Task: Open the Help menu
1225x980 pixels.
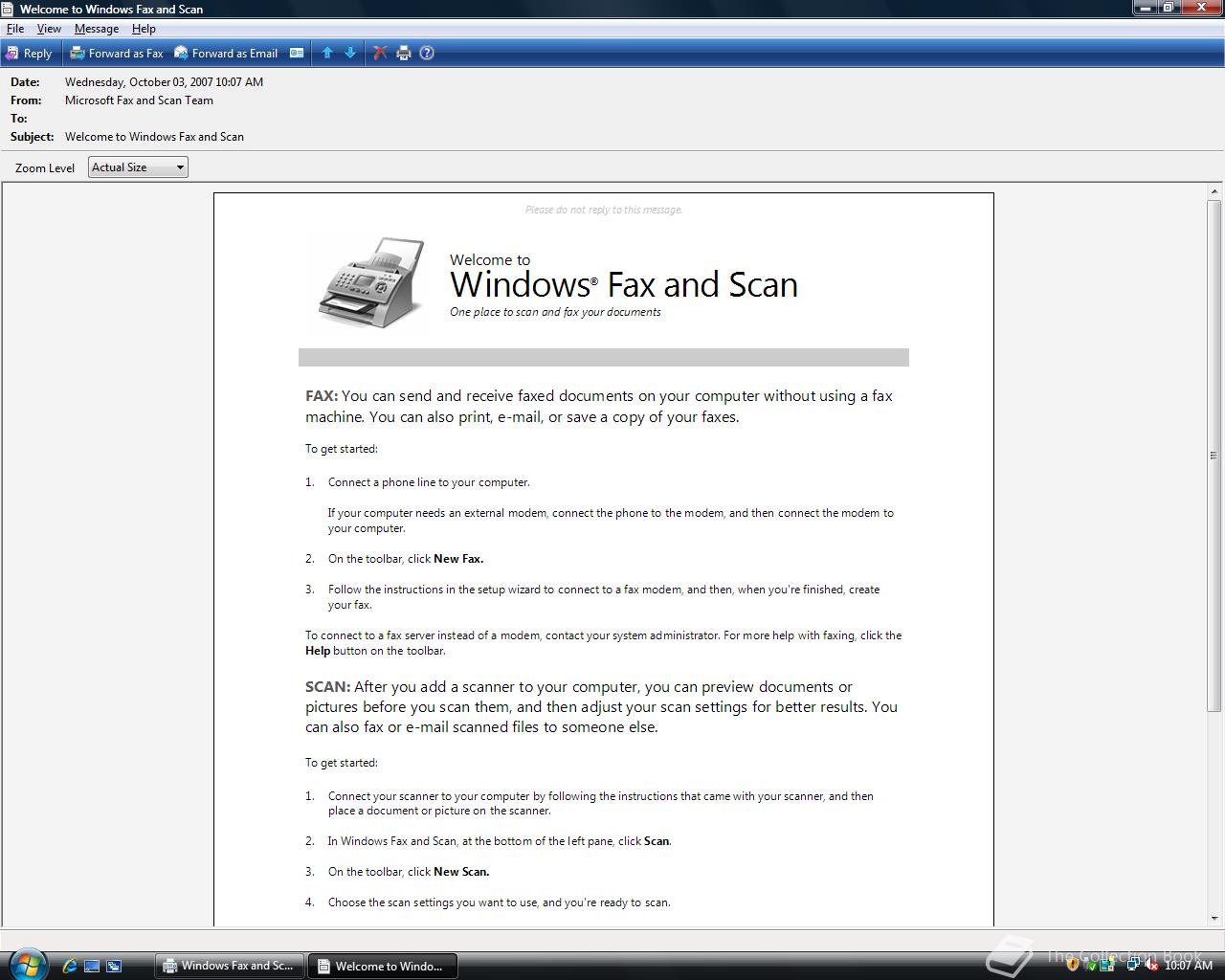Action: (144, 29)
